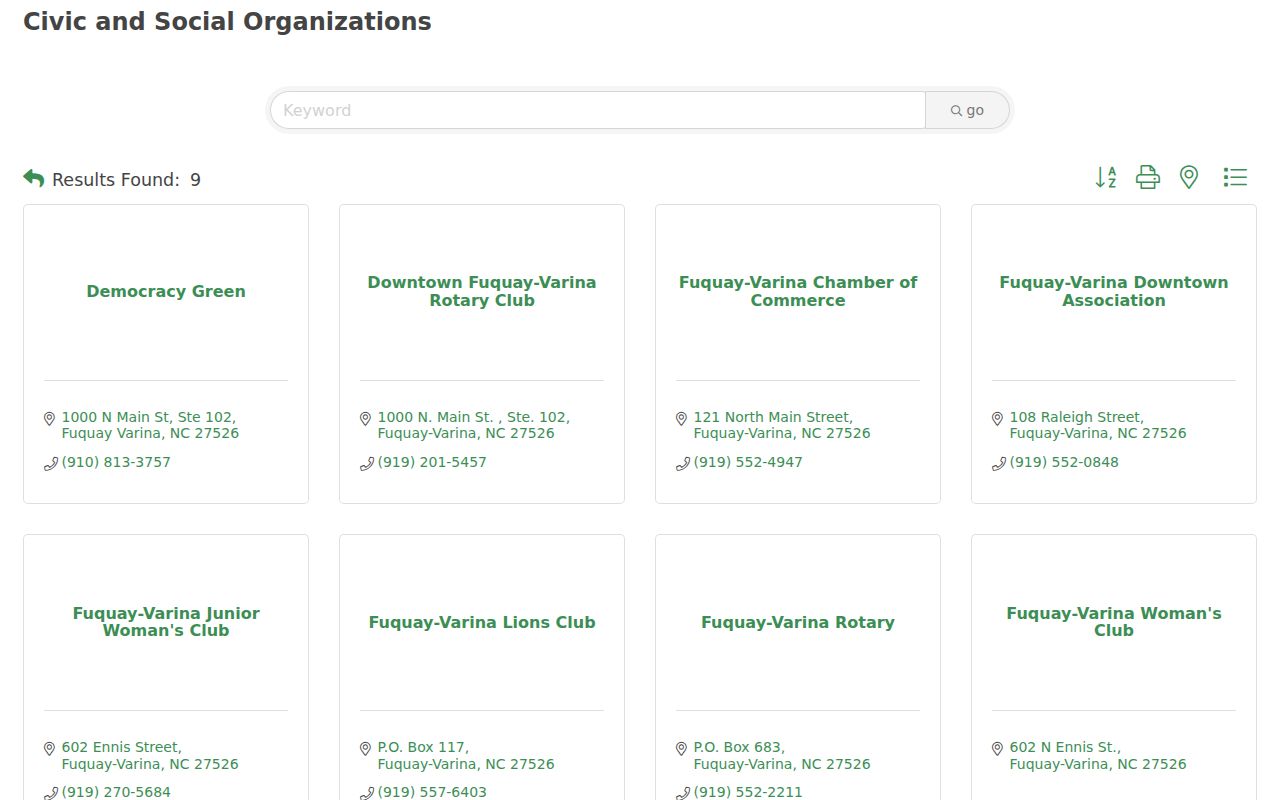Click address 602 N Ennis St.
The image size is (1280, 800).
point(1098,755)
